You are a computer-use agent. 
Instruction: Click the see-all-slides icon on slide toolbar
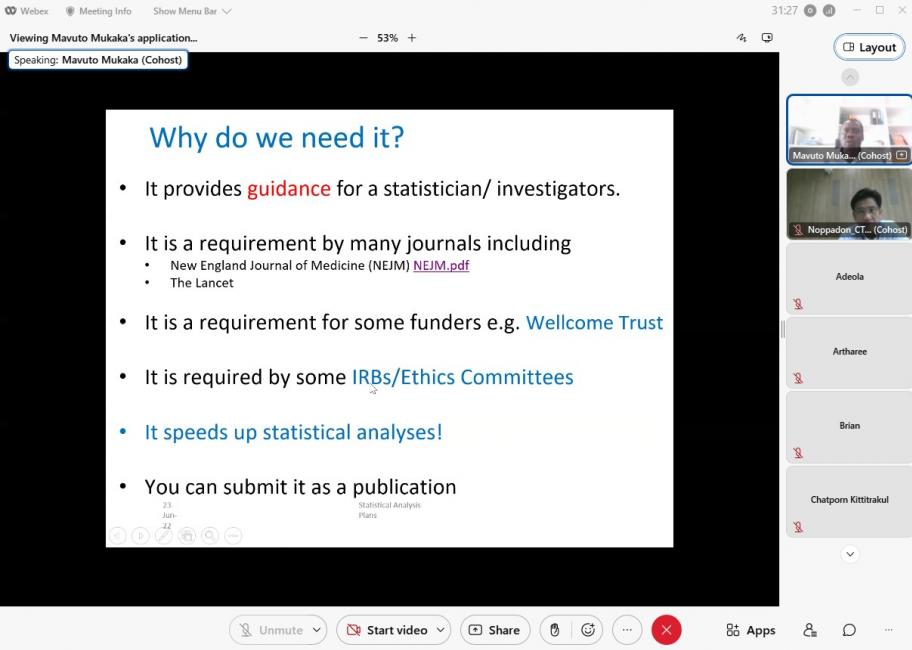click(187, 535)
